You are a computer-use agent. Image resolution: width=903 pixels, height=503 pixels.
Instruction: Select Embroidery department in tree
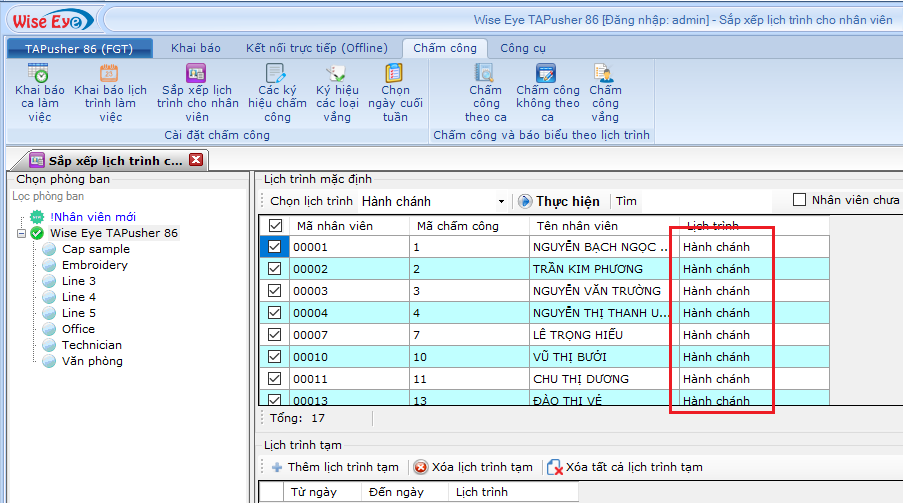click(x=94, y=265)
